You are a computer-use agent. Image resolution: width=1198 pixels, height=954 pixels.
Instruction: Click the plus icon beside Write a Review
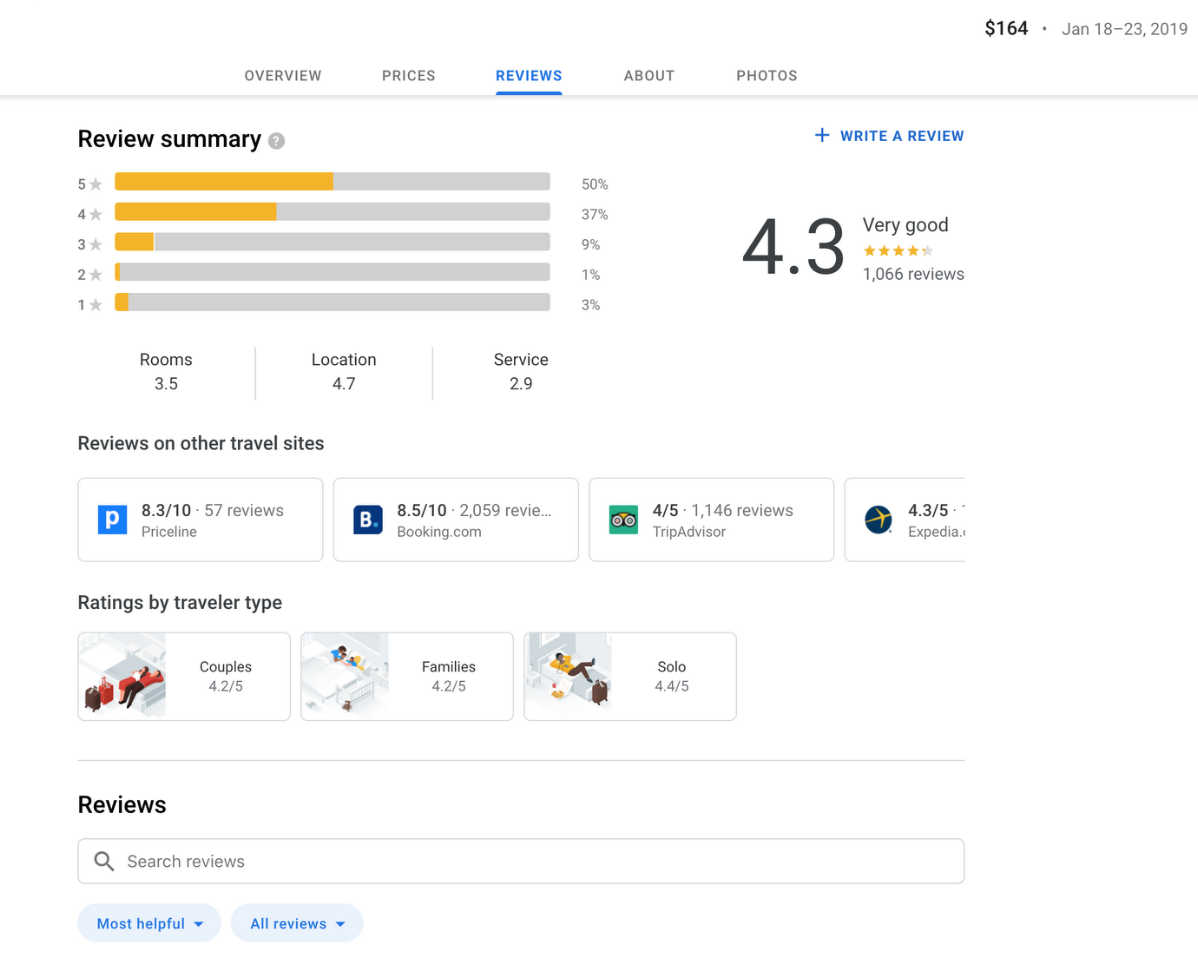(822, 135)
